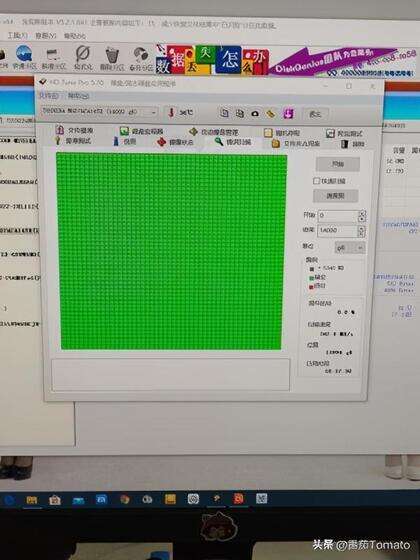Open the File menu in HD Tune
This screenshot has width=420, height=560.
(49, 95)
